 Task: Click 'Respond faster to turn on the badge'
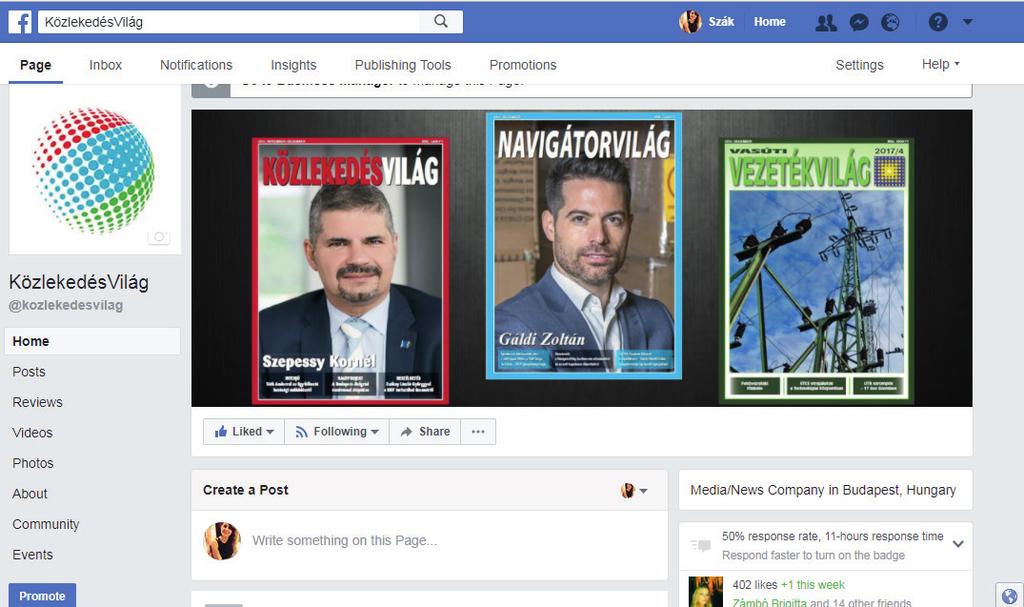(x=813, y=555)
